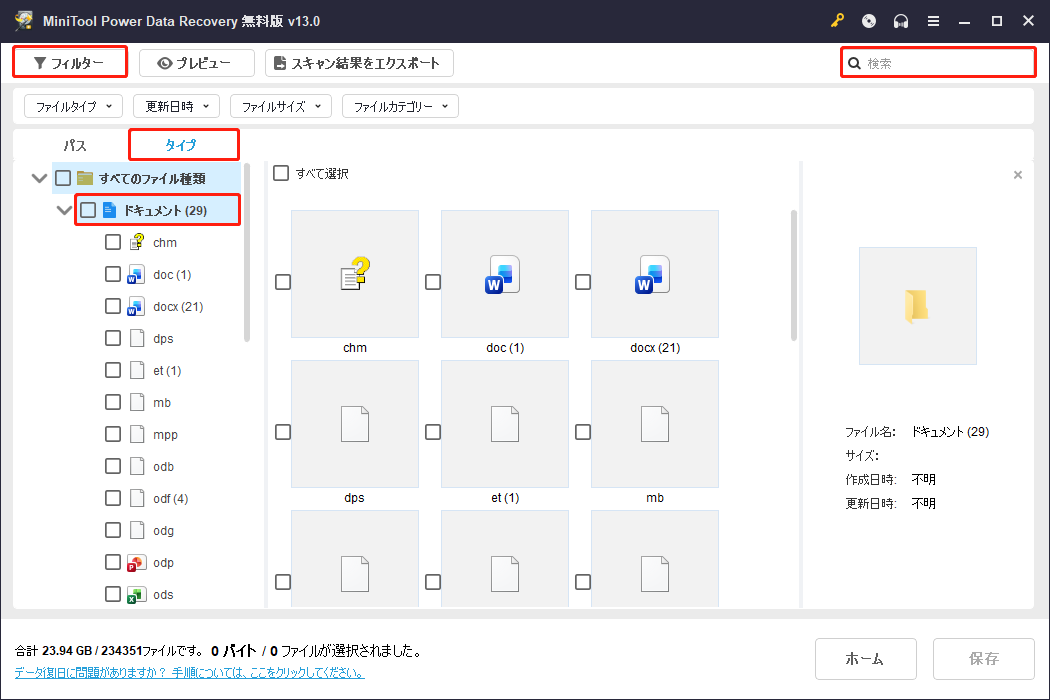The image size is (1050, 700).
Task: Click the フィルター button
Action: point(70,63)
